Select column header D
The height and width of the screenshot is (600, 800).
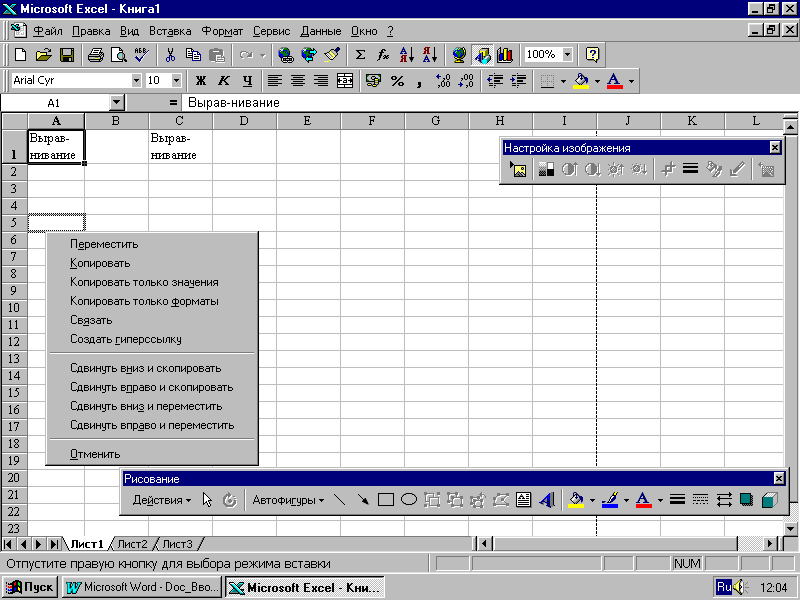tap(244, 121)
